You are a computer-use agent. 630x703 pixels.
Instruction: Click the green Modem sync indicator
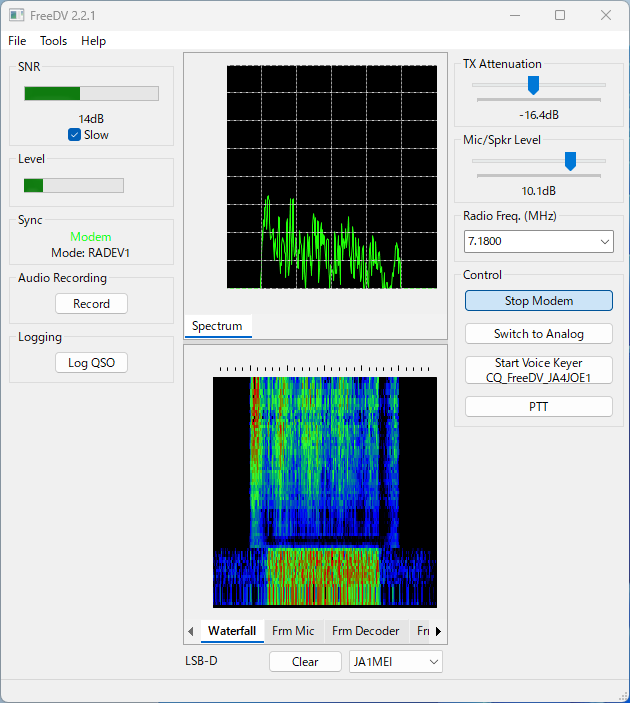[91, 237]
